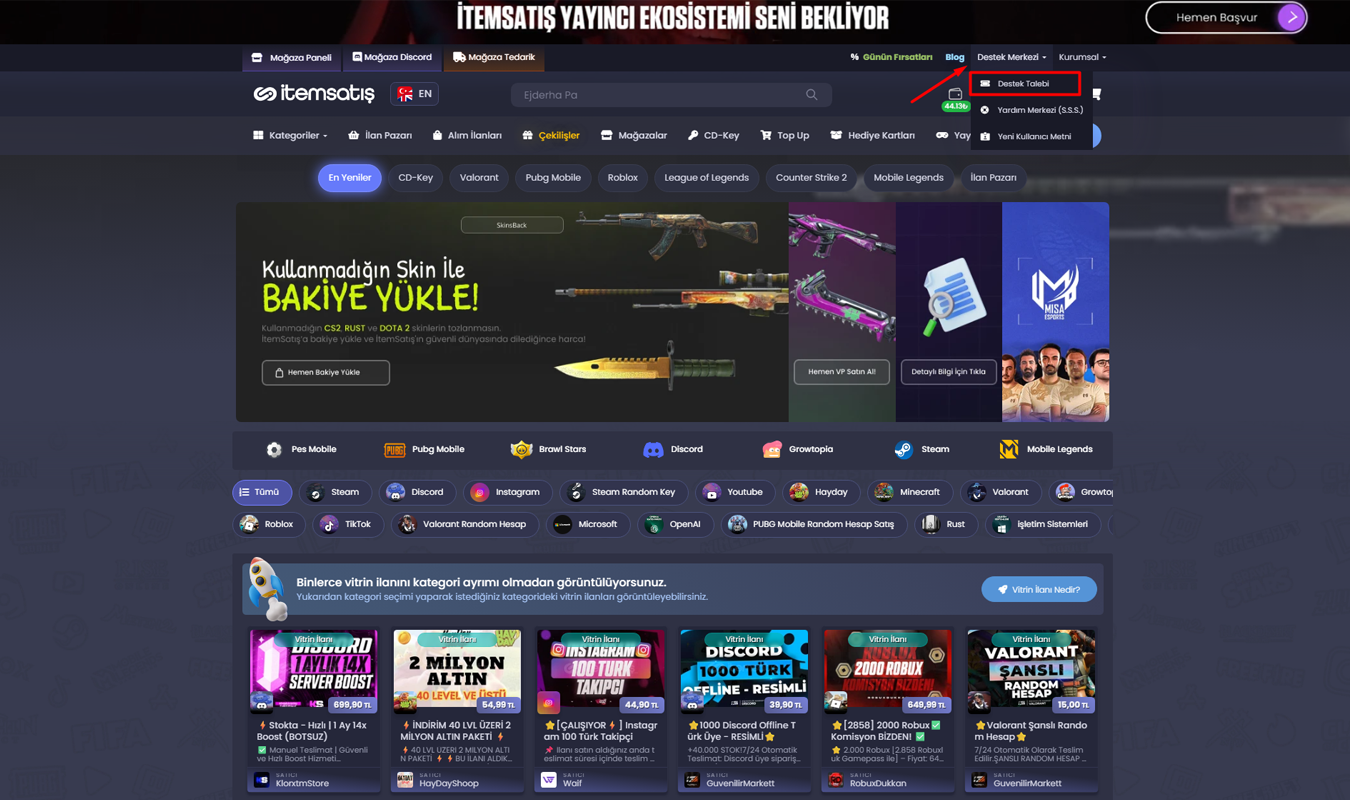This screenshot has width=1350, height=800.
Task: Go to Hediye Kartları in navigation
Action: [872, 135]
